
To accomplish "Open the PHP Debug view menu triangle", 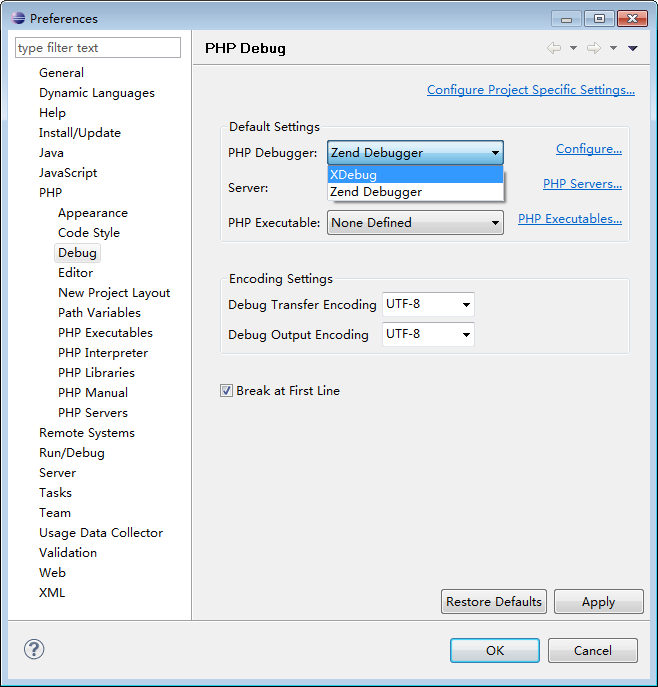I will click(633, 48).
